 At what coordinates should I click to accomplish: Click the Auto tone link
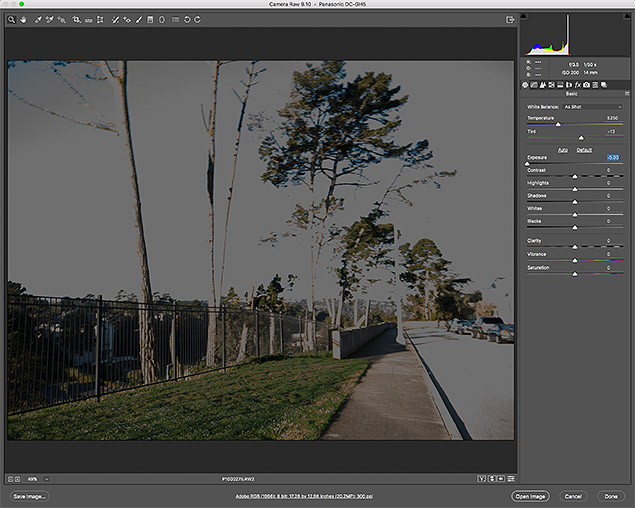click(562, 149)
